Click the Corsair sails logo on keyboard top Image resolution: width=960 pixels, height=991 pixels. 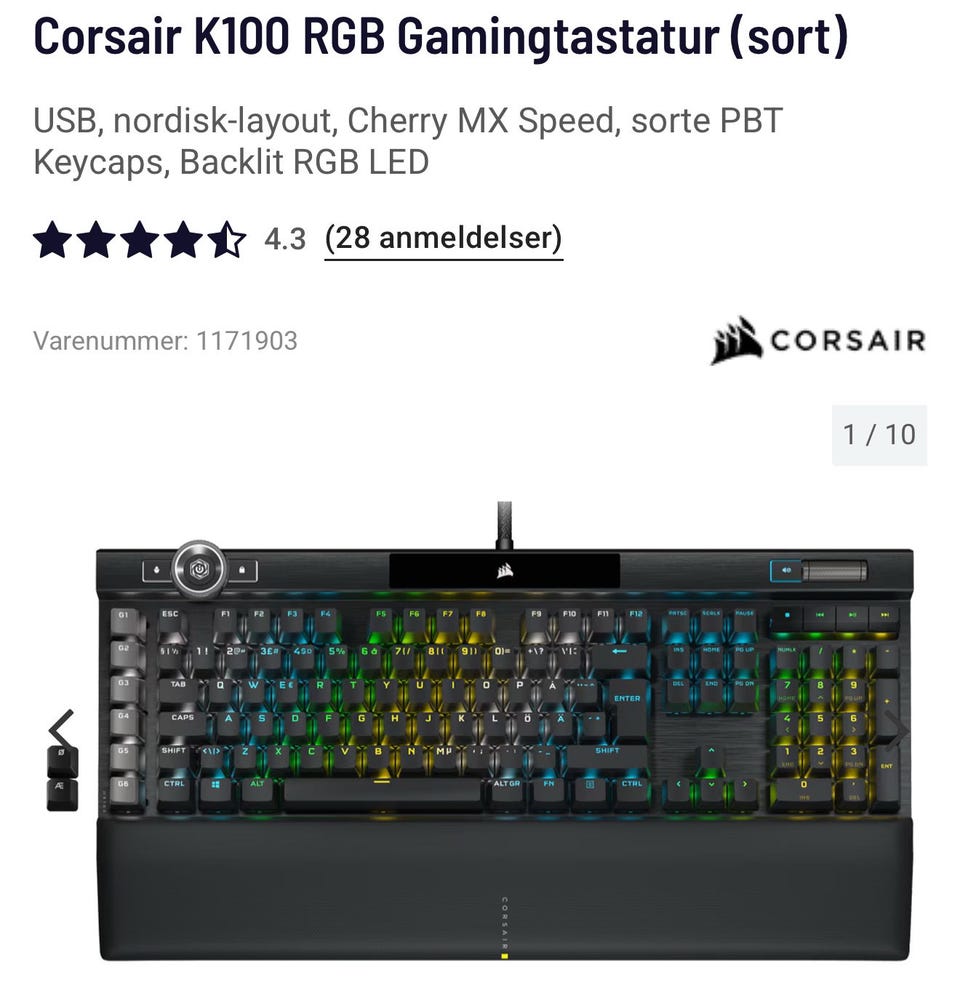point(504,571)
